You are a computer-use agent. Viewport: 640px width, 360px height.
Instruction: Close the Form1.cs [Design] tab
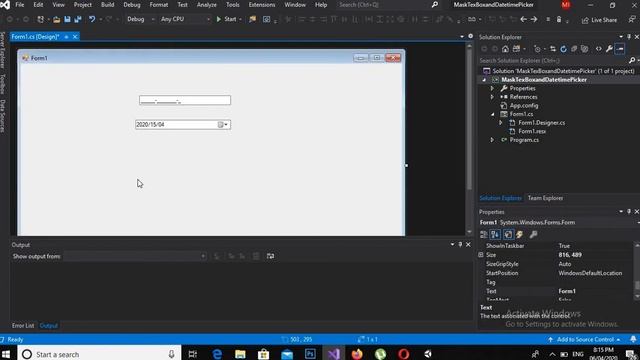coord(75,37)
